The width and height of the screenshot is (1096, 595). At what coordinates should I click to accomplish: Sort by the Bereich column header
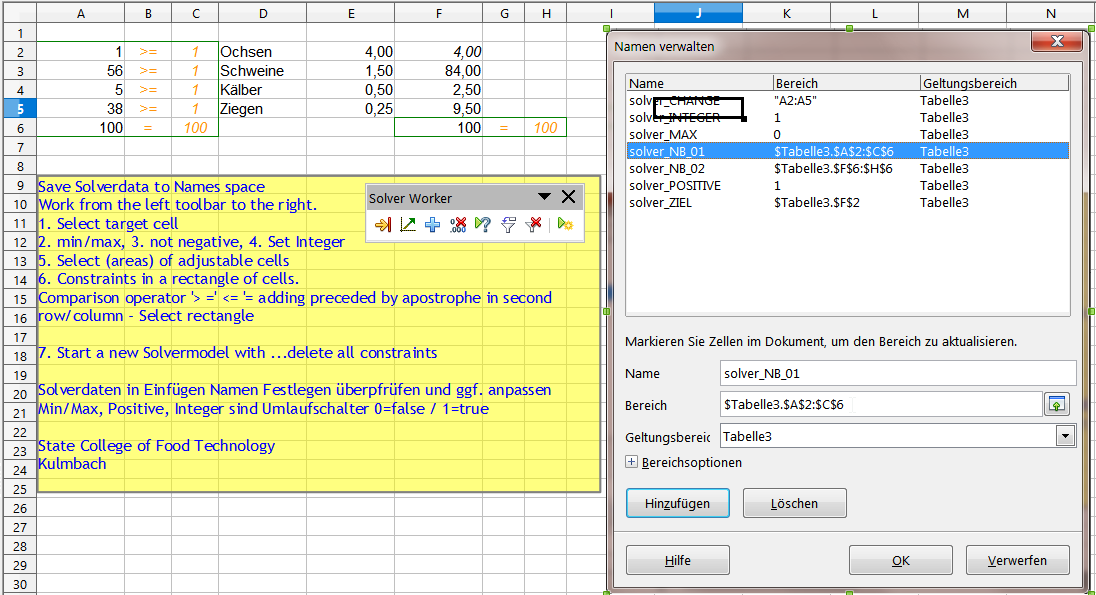click(846, 84)
